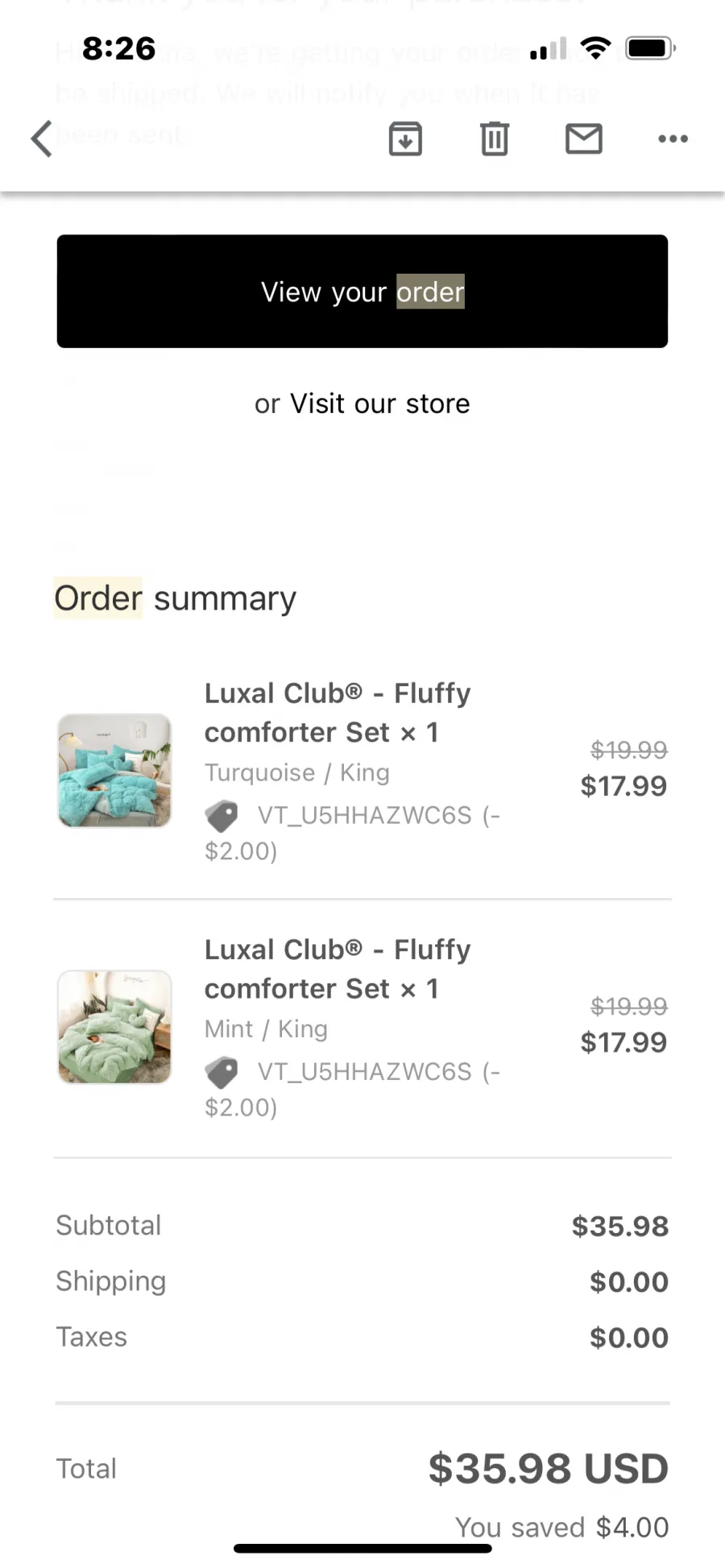Follow the Visit our store link
This screenshot has width=725, height=1568.
[380, 403]
